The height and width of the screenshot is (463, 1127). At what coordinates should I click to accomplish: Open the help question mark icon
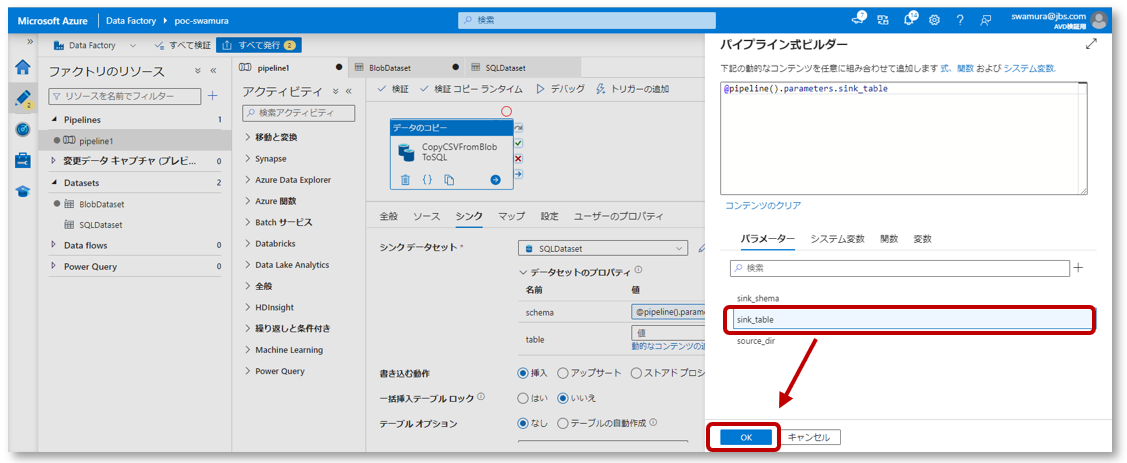960,20
